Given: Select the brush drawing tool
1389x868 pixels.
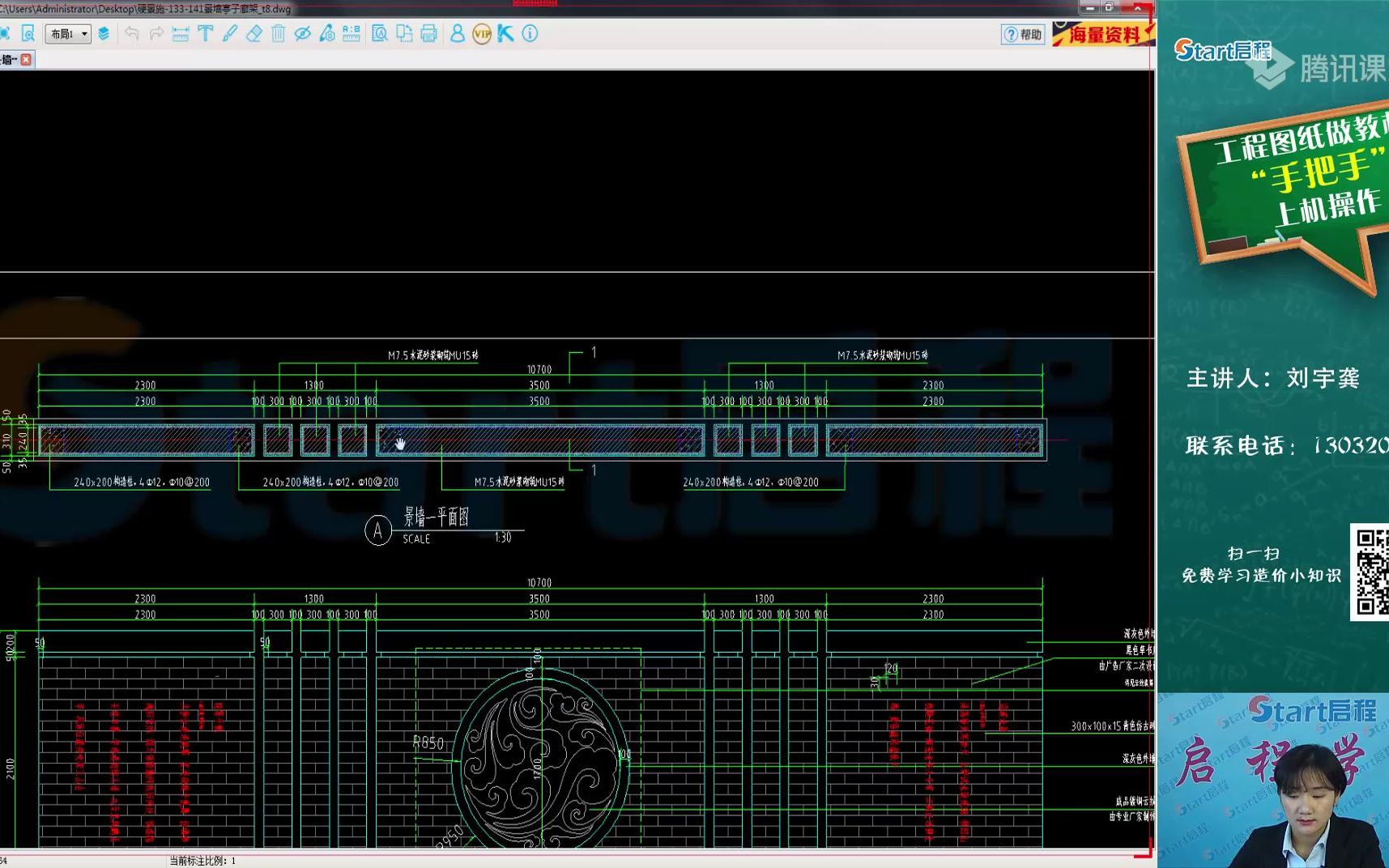Looking at the screenshot, I should coord(230,34).
